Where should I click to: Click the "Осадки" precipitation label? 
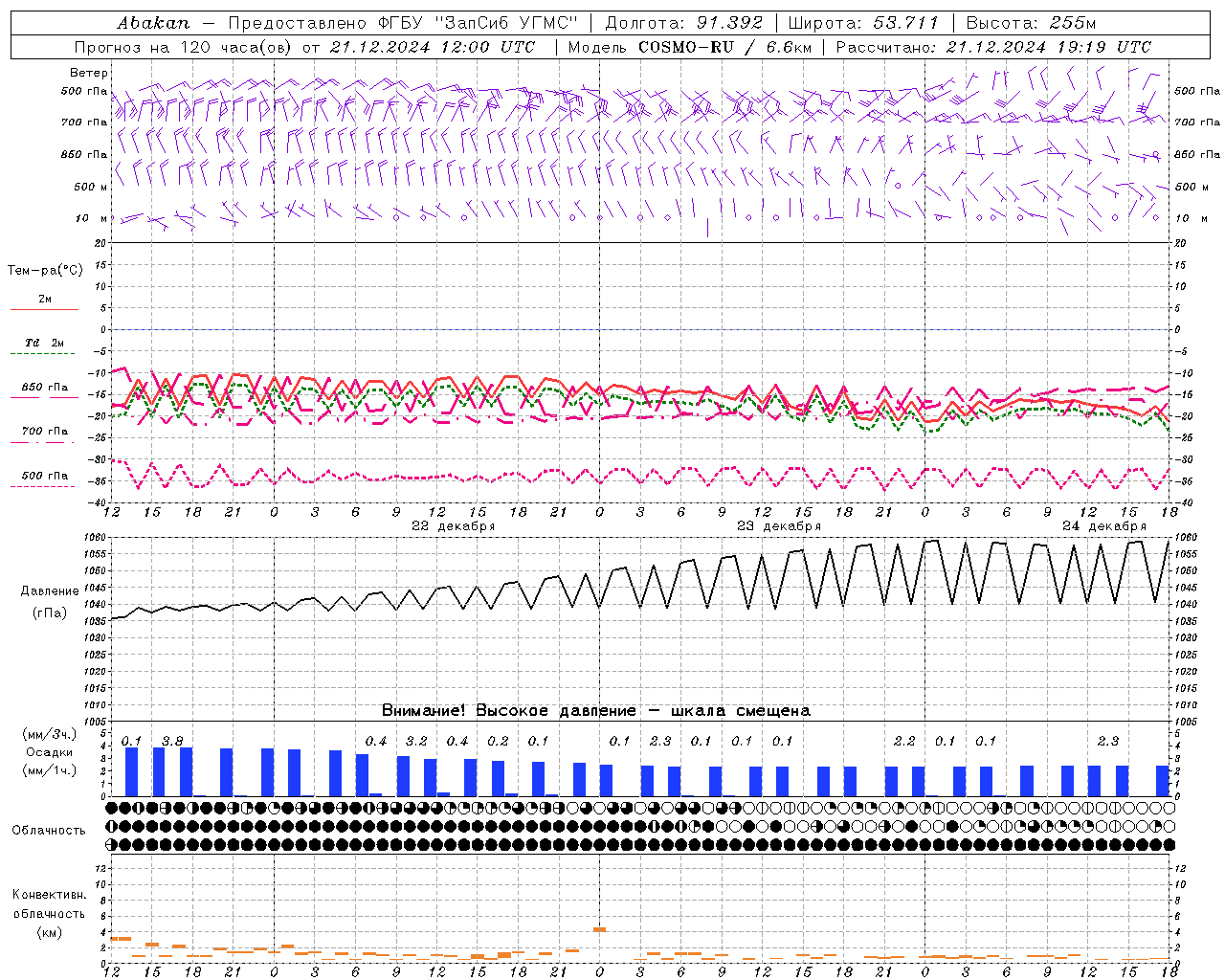50,752
